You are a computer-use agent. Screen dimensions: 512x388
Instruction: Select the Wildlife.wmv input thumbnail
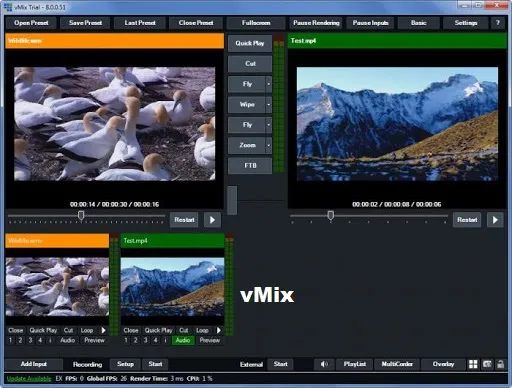[57, 287]
